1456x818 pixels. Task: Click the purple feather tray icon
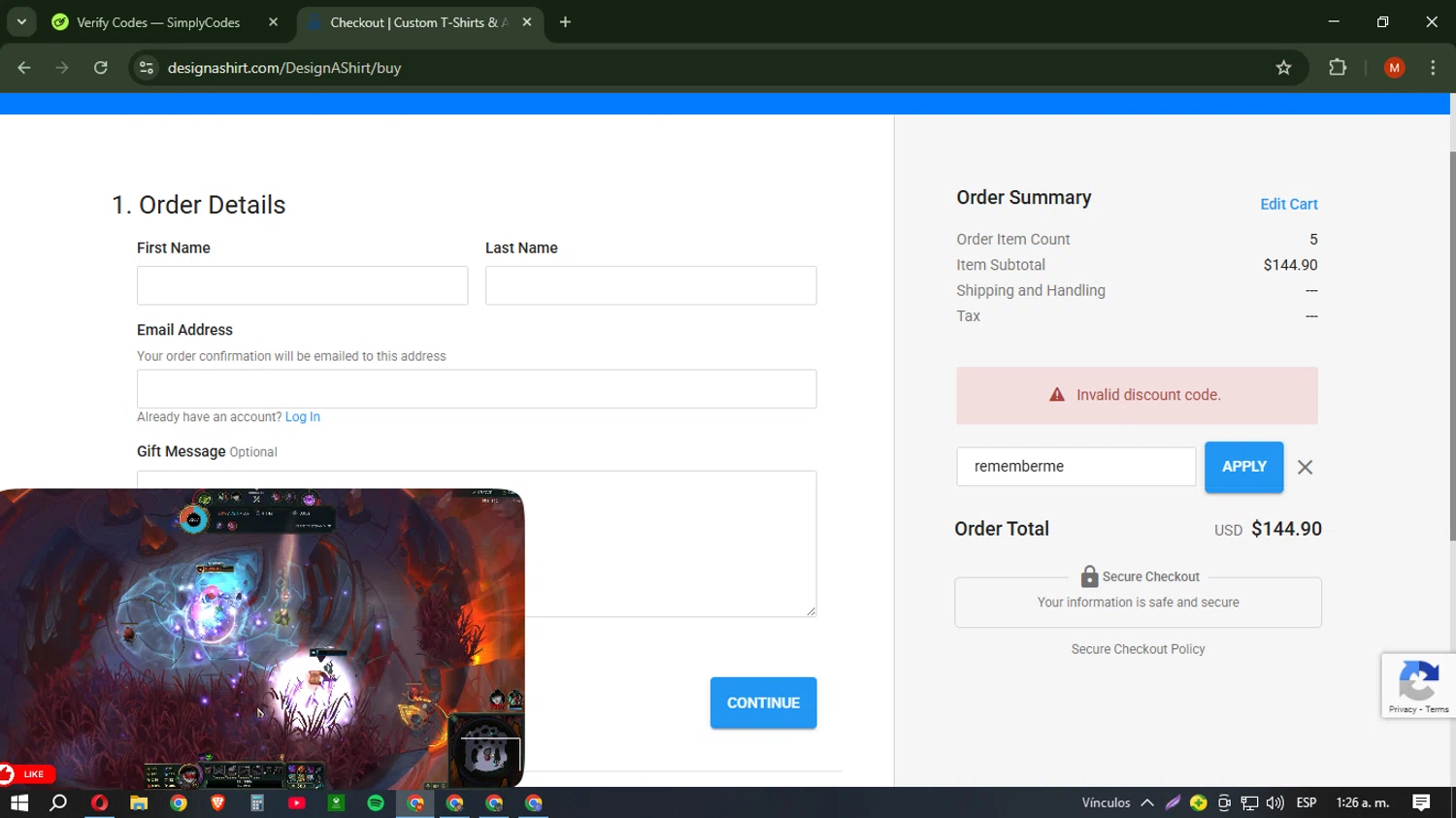1173,802
